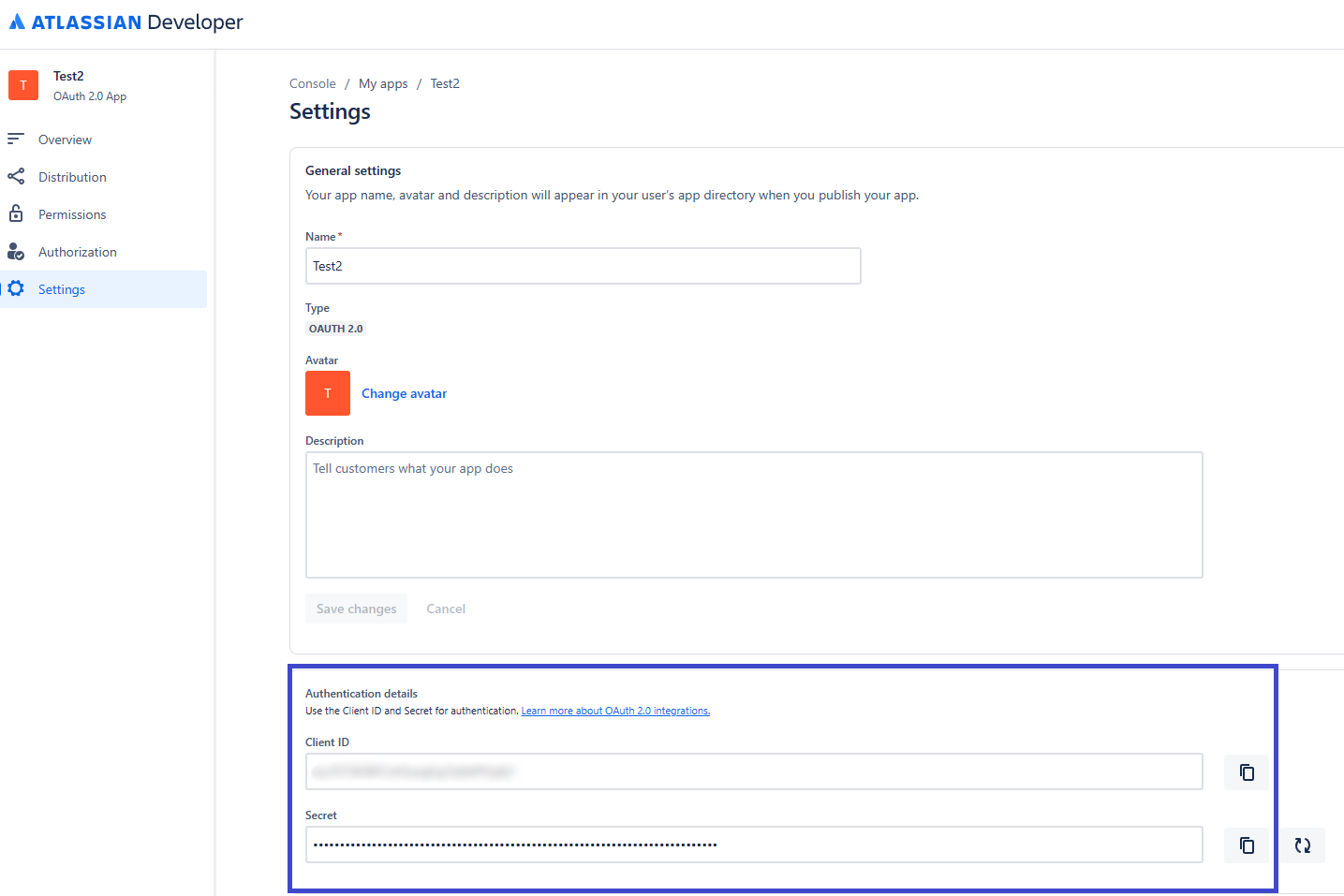Viewport: 1344px width, 896px height.
Task: Open Change avatar
Action: coord(404,393)
